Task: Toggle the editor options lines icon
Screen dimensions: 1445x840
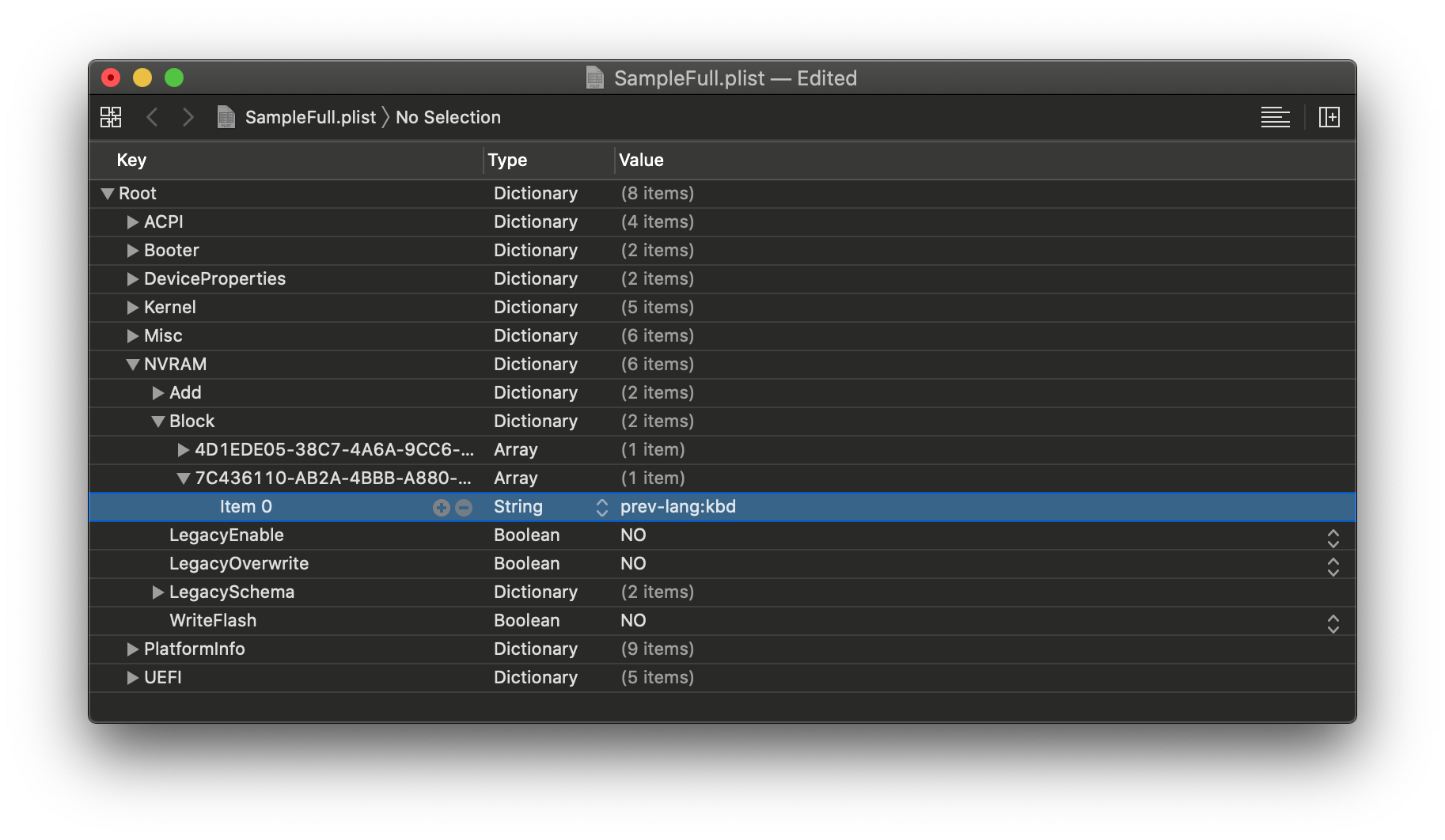Action: click(1275, 117)
